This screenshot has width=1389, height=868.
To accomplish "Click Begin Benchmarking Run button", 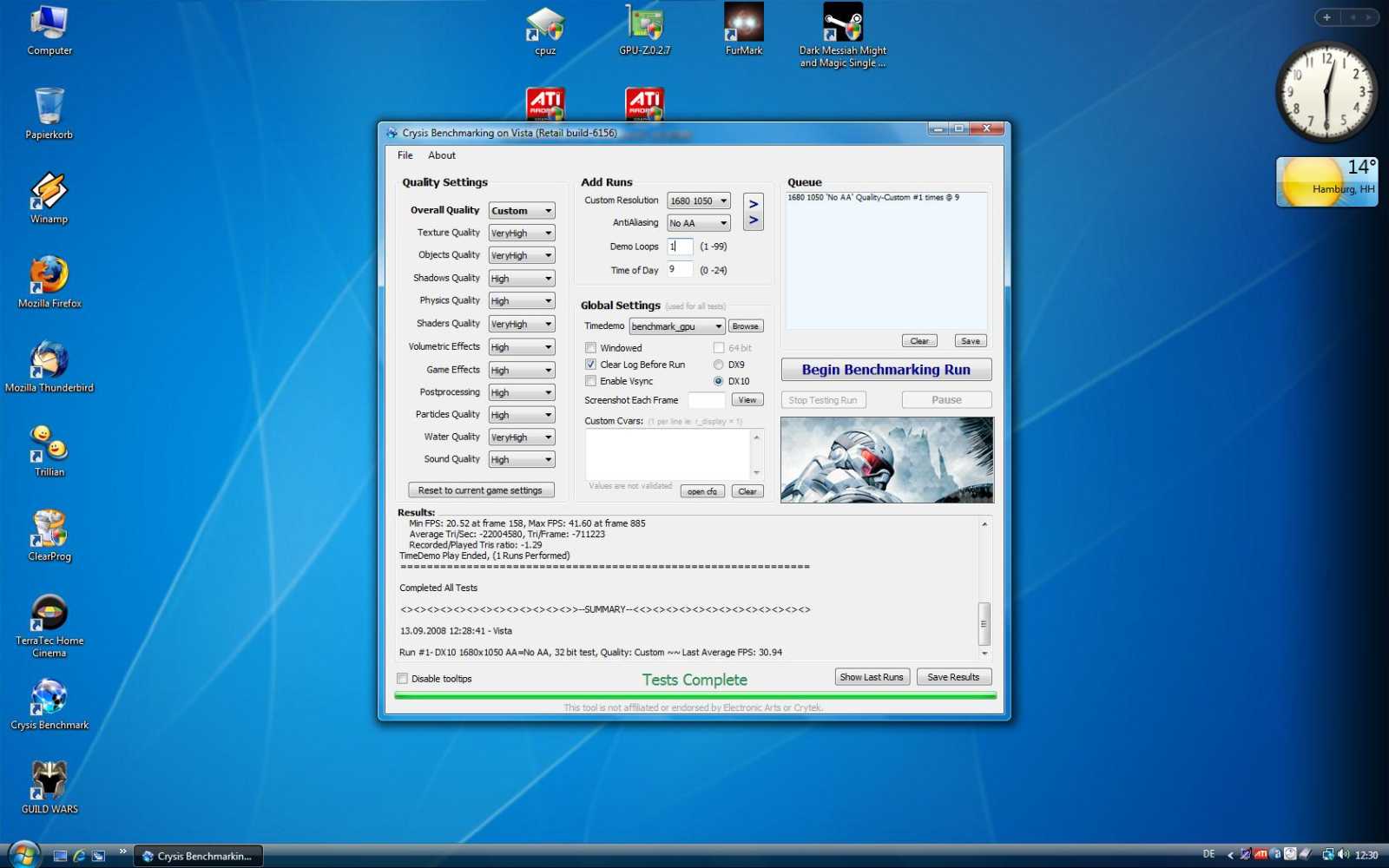I will pos(886,370).
